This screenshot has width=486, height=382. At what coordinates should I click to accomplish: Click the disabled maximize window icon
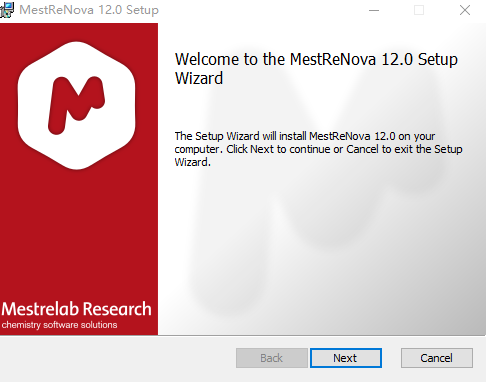click(419, 10)
